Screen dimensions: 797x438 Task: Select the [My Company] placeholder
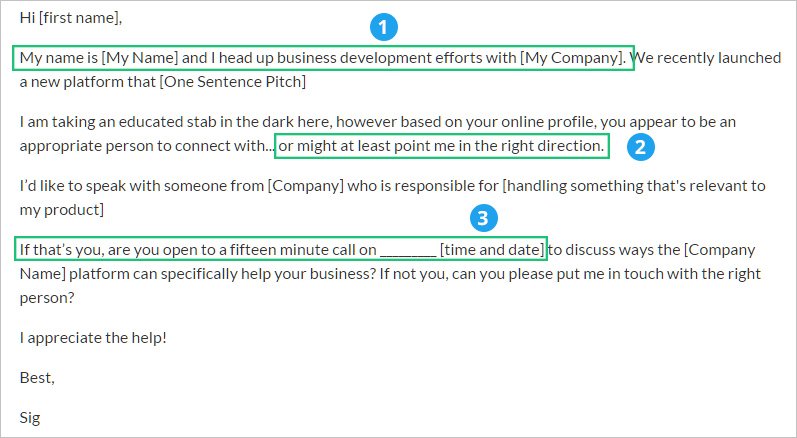(x=571, y=58)
